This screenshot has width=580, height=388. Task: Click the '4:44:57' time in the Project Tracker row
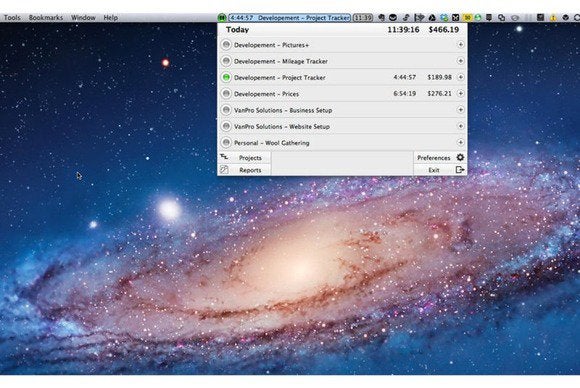pos(404,77)
